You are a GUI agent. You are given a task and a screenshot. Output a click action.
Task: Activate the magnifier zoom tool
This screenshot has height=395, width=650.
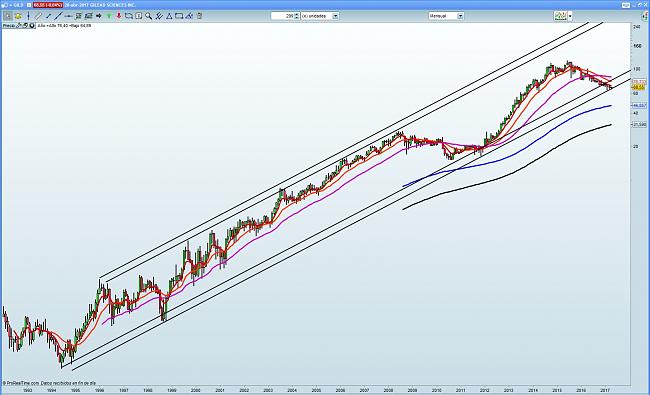148,16
